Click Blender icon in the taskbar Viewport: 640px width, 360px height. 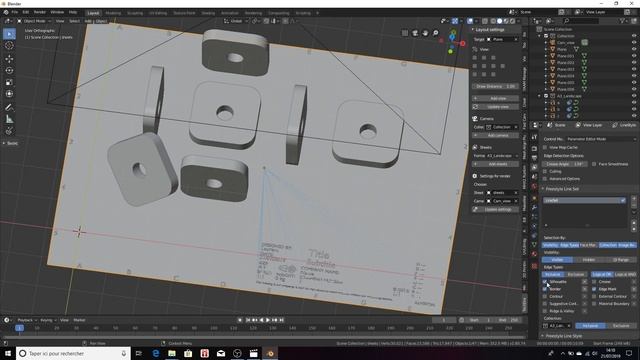(x=270, y=353)
